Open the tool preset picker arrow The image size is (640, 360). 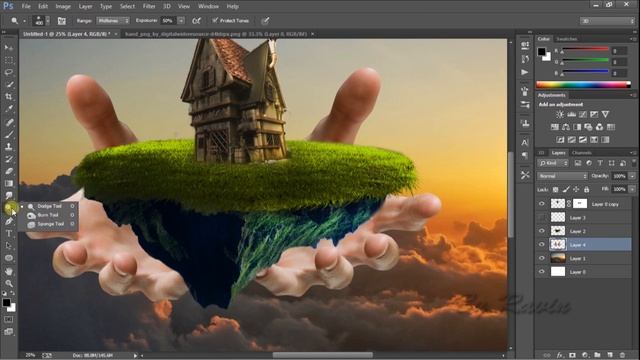(24, 21)
